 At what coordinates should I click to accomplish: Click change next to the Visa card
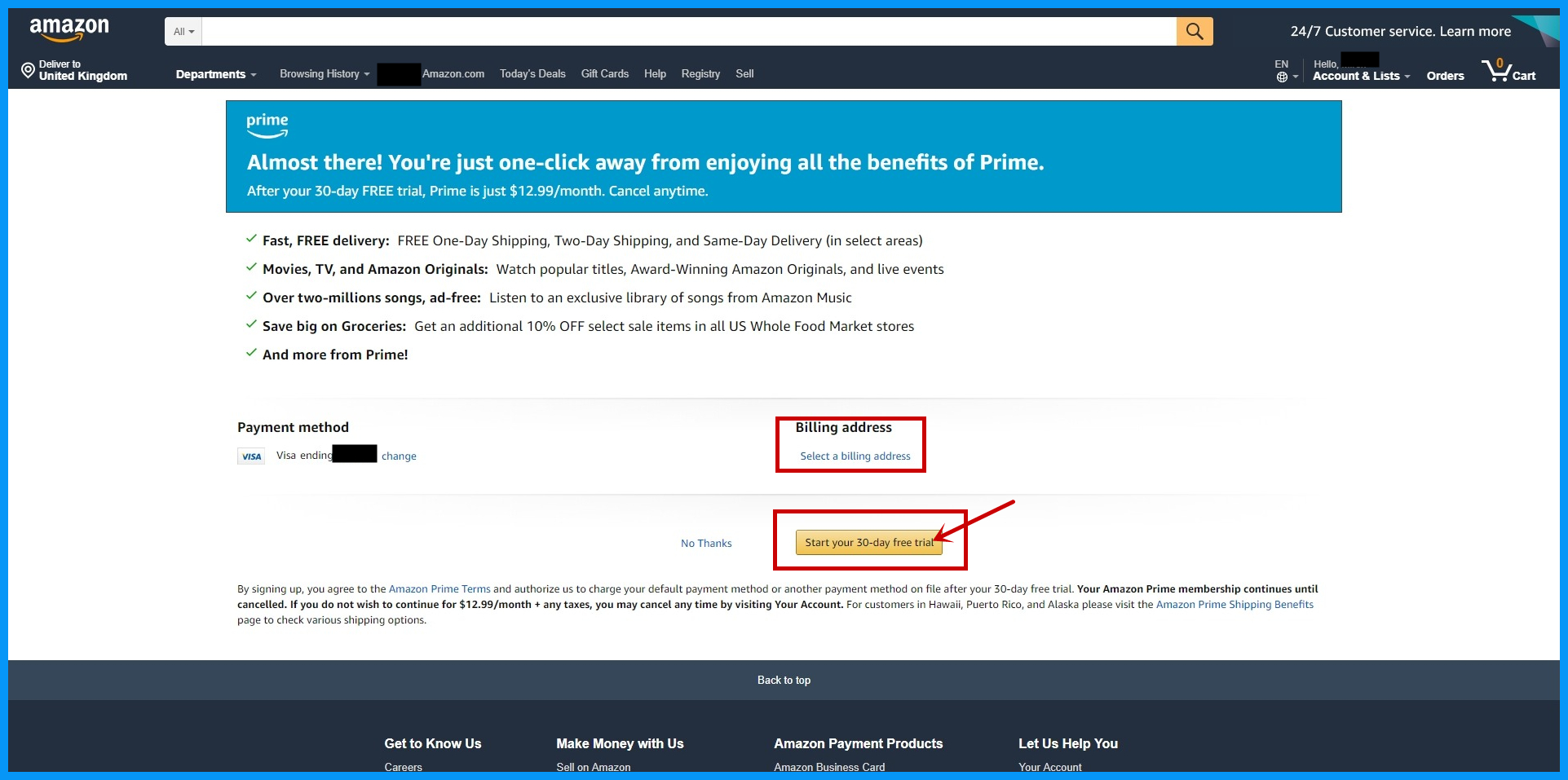click(399, 456)
